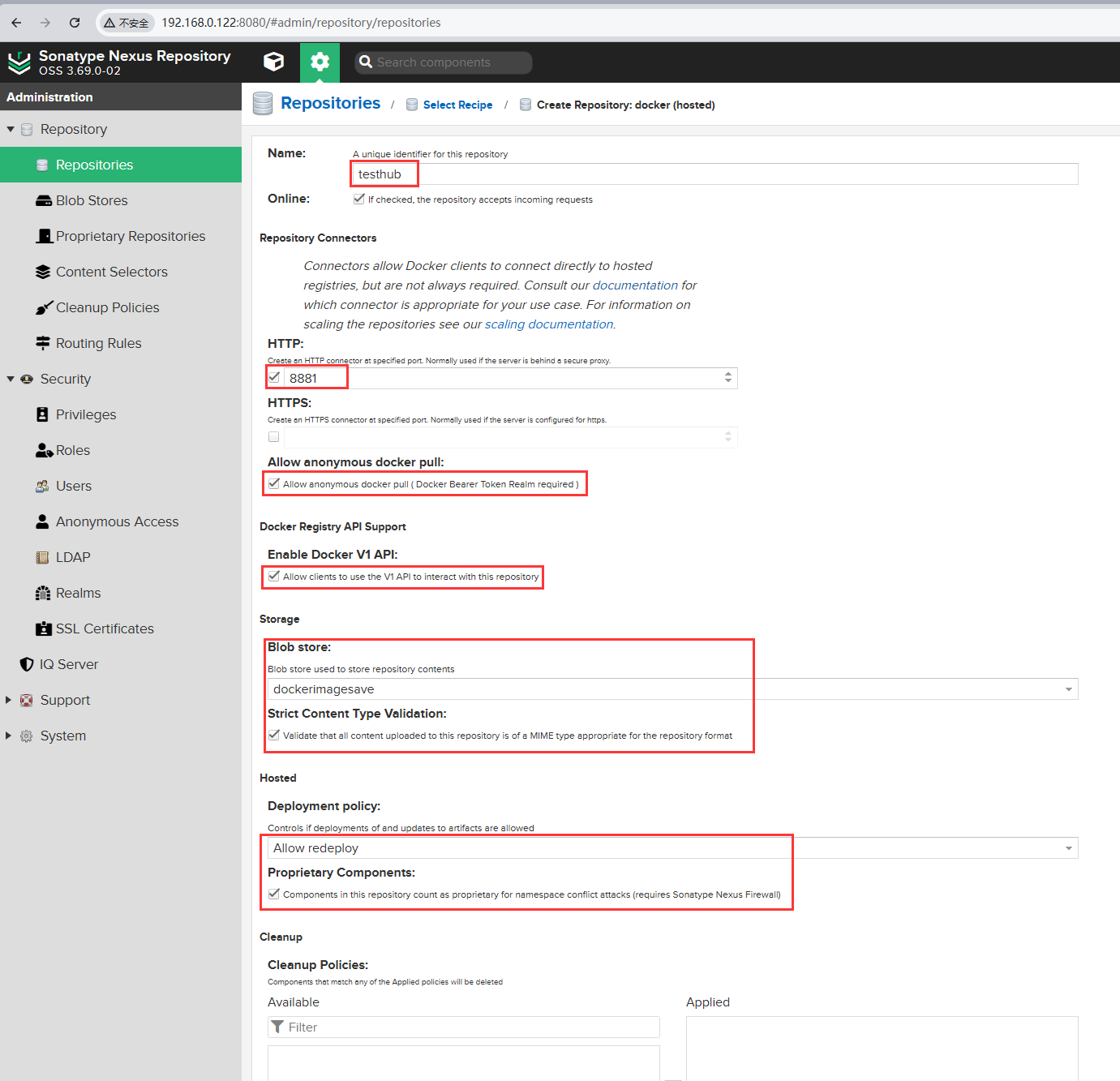The image size is (1120, 1081).
Task: Reload the page with the refresh icon
Action: click(x=75, y=23)
